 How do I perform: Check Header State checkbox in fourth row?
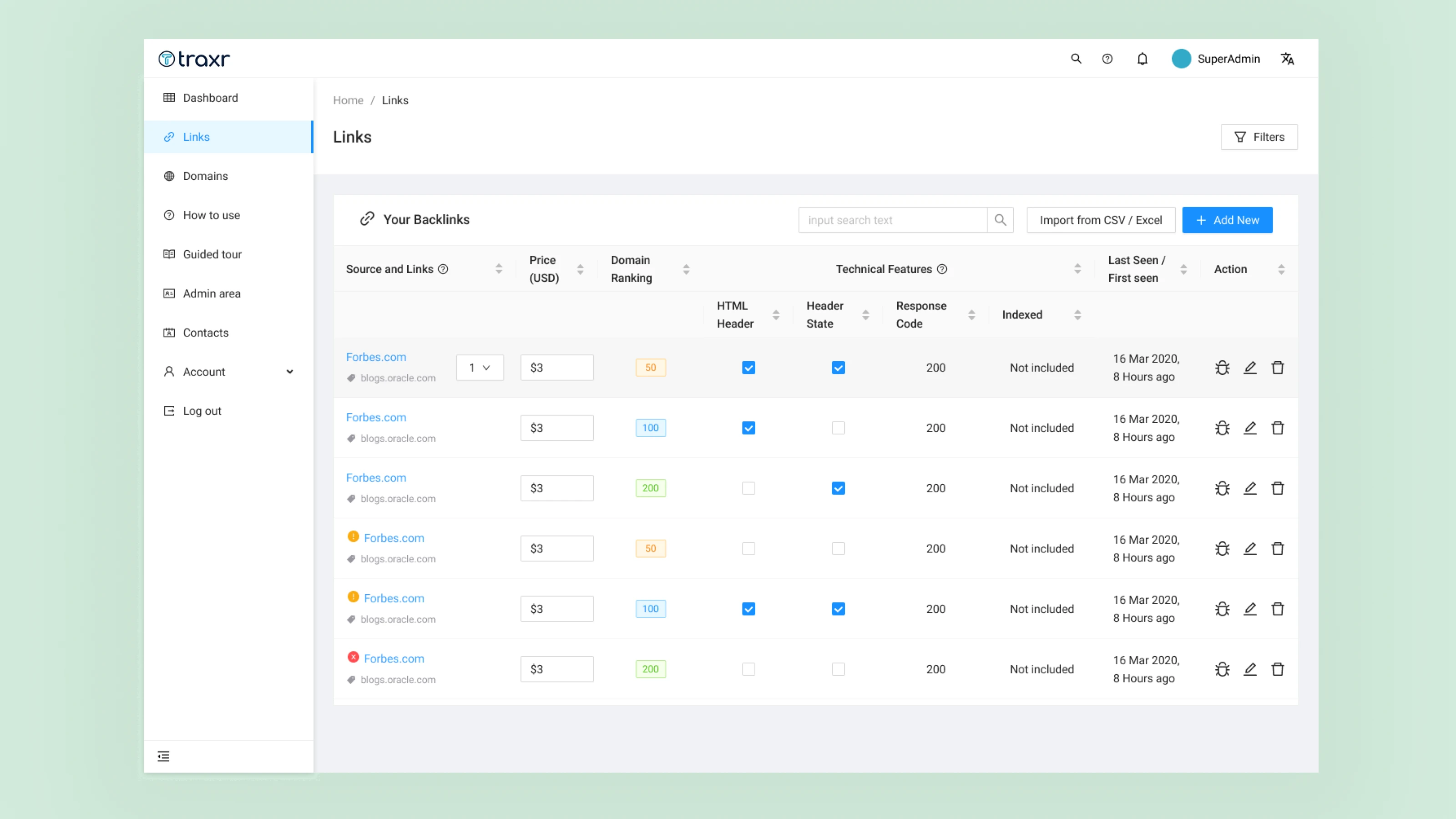[838, 549]
